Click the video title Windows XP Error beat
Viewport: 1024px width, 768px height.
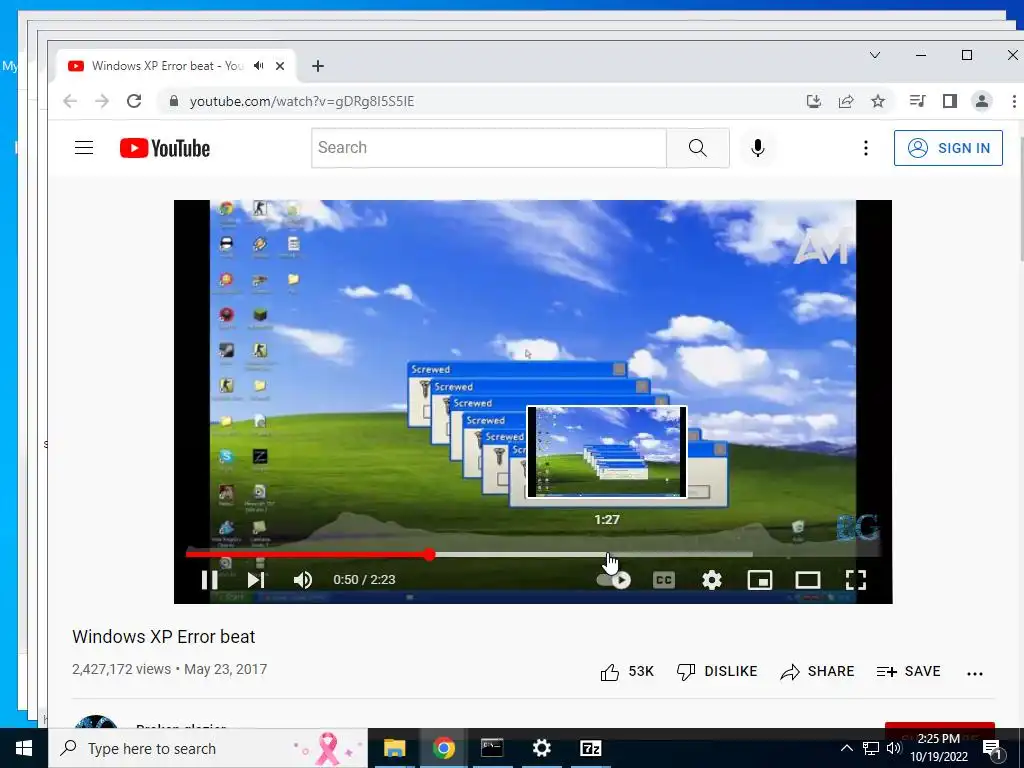pyautogui.click(x=163, y=637)
